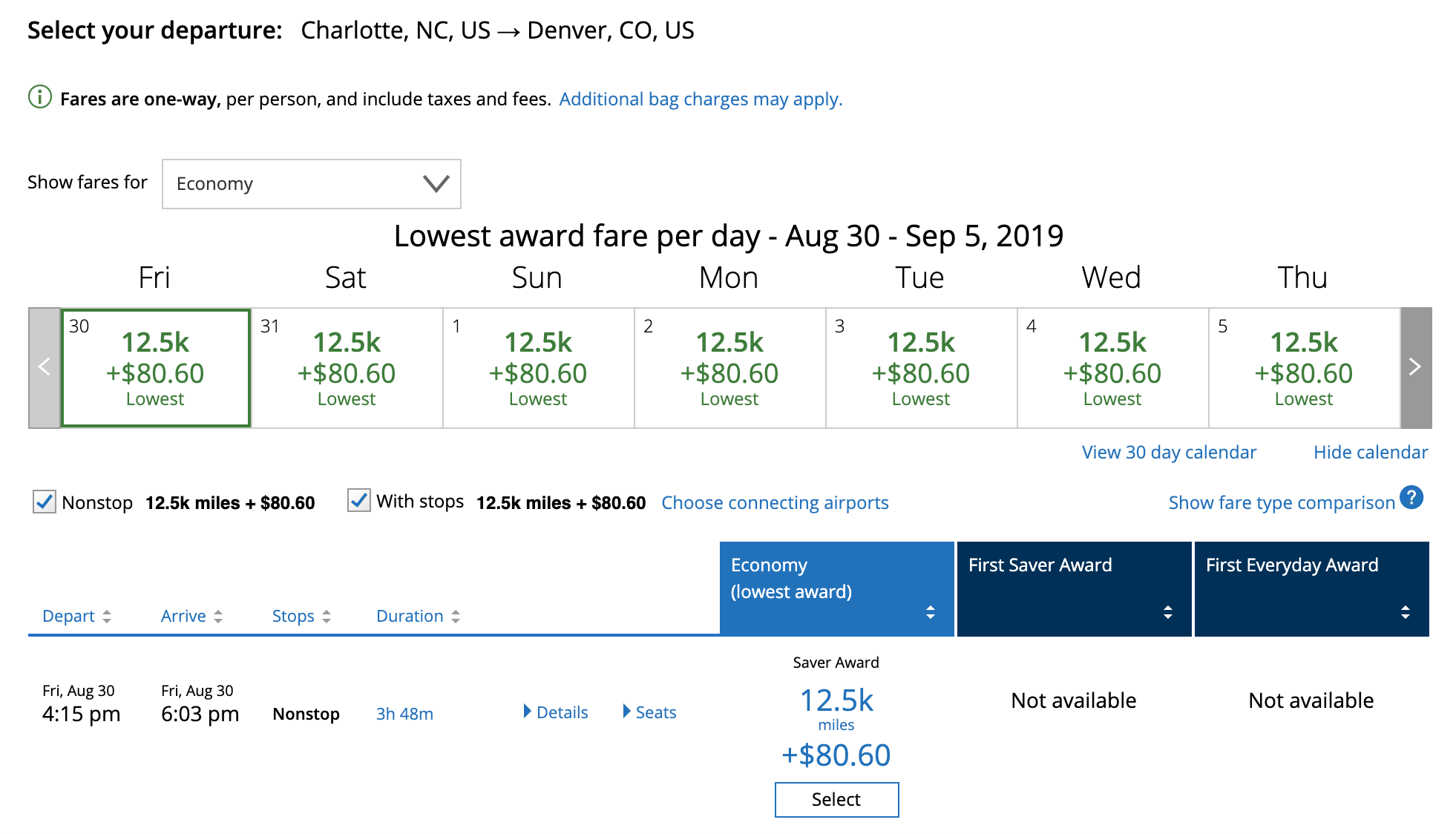The width and height of the screenshot is (1456, 834).
Task: Select the 12.5k miles Economy fare
Action: pyautogui.click(x=836, y=800)
